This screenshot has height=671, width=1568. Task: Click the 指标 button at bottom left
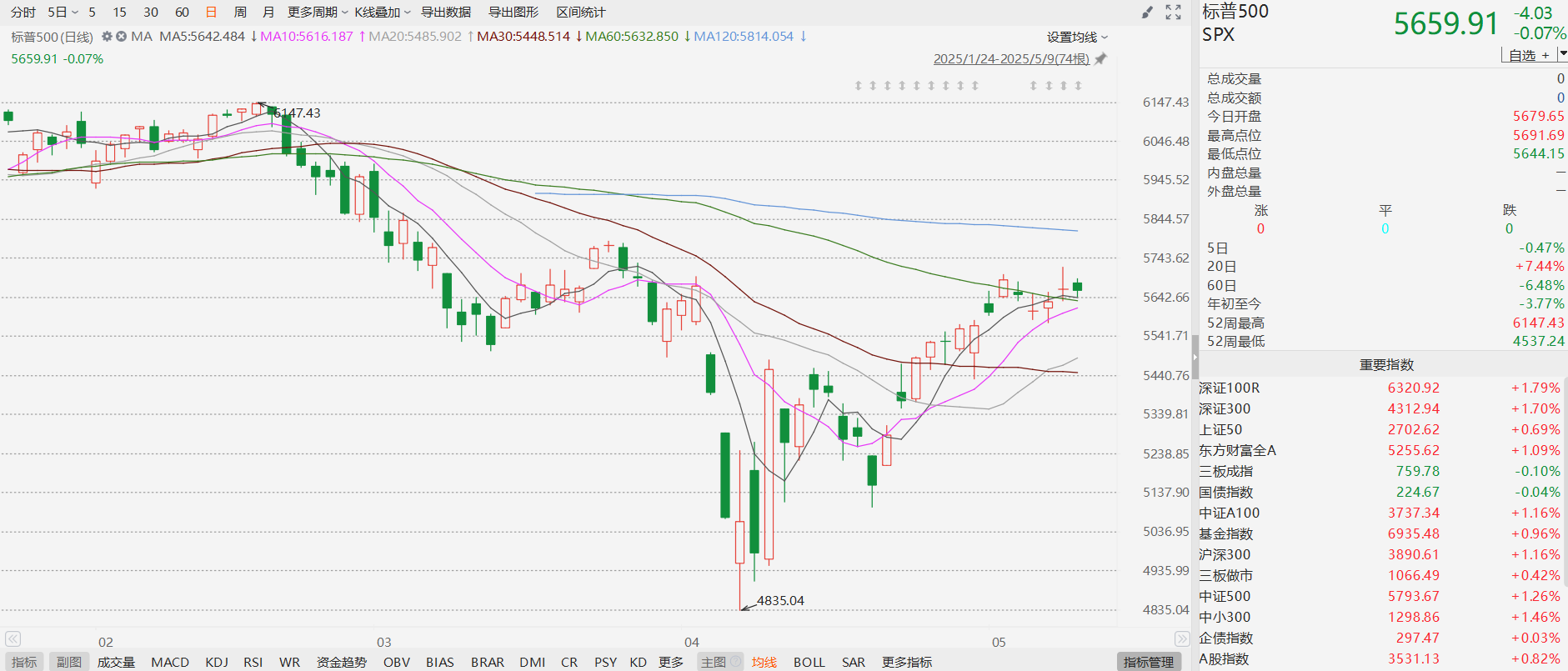pyautogui.click(x=24, y=662)
